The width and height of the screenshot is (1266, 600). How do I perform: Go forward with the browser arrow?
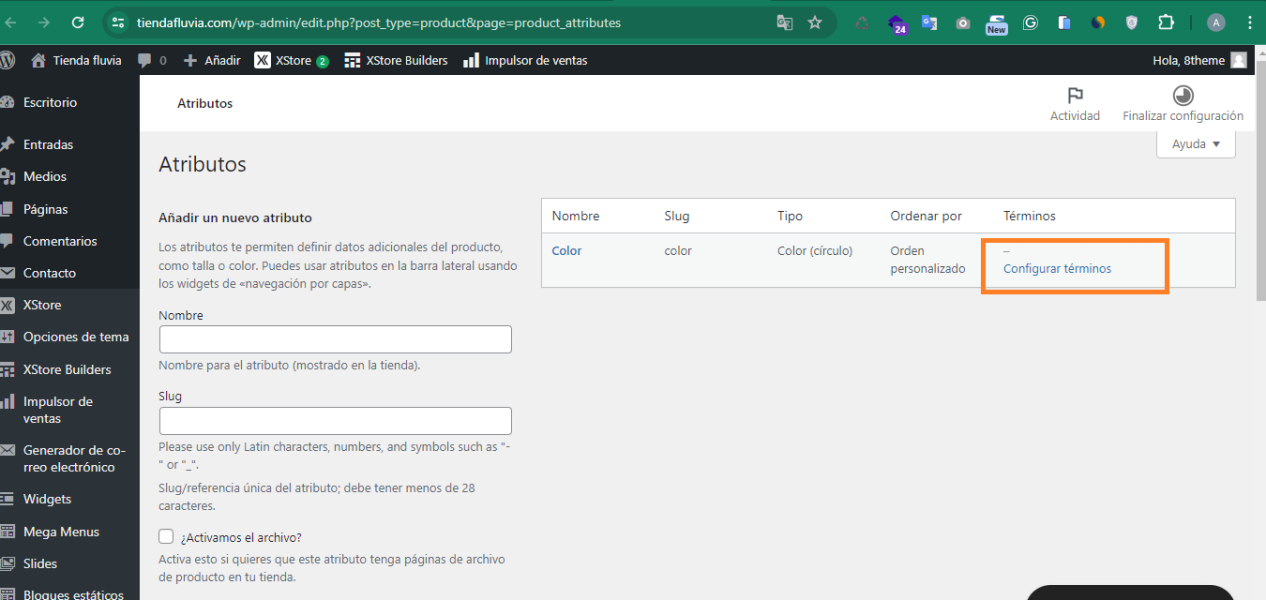coord(44,22)
